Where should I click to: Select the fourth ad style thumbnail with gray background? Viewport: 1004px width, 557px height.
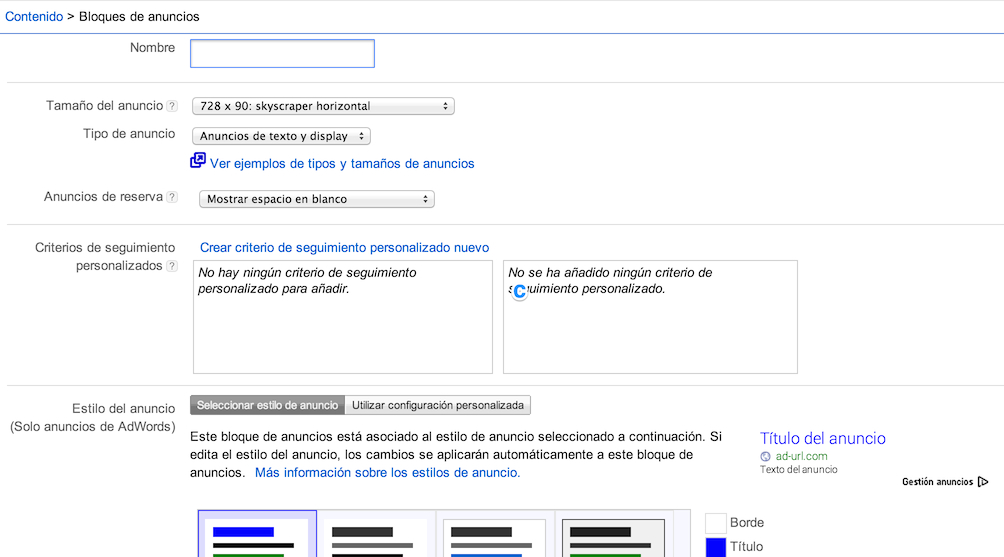[613, 536]
